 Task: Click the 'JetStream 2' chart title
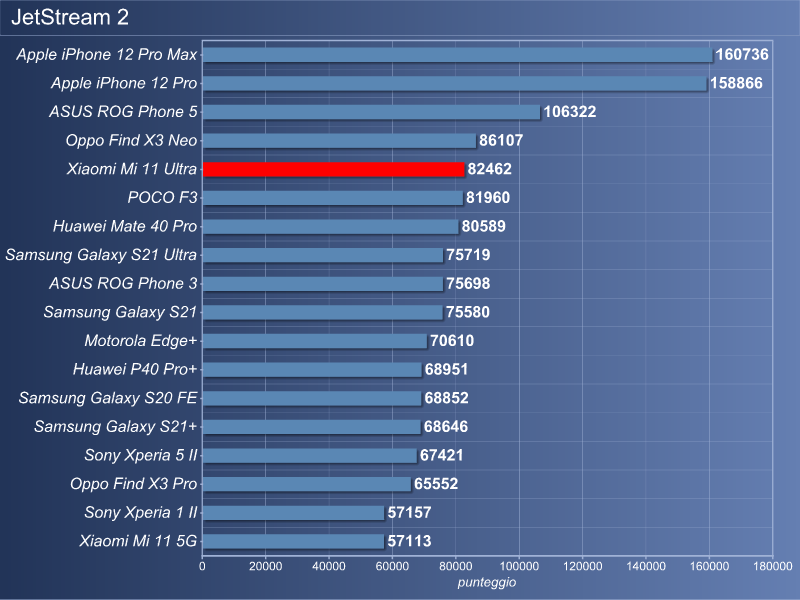(70, 17)
